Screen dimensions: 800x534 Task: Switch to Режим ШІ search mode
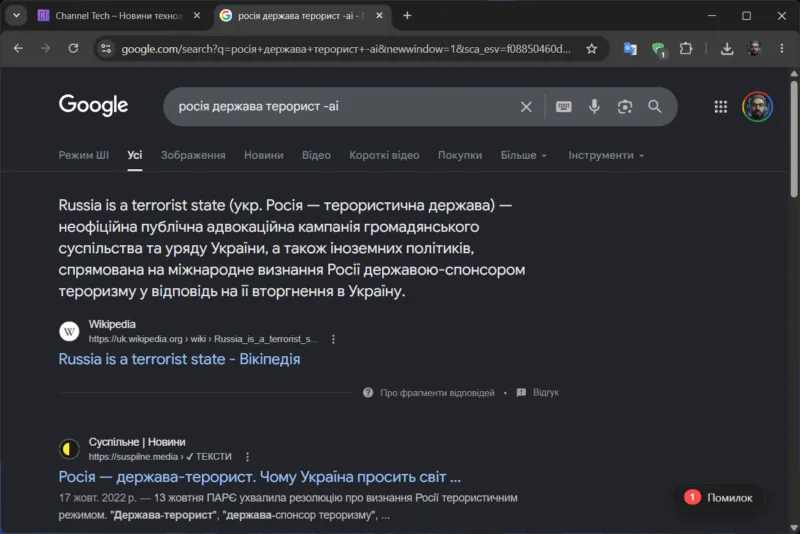coord(84,155)
